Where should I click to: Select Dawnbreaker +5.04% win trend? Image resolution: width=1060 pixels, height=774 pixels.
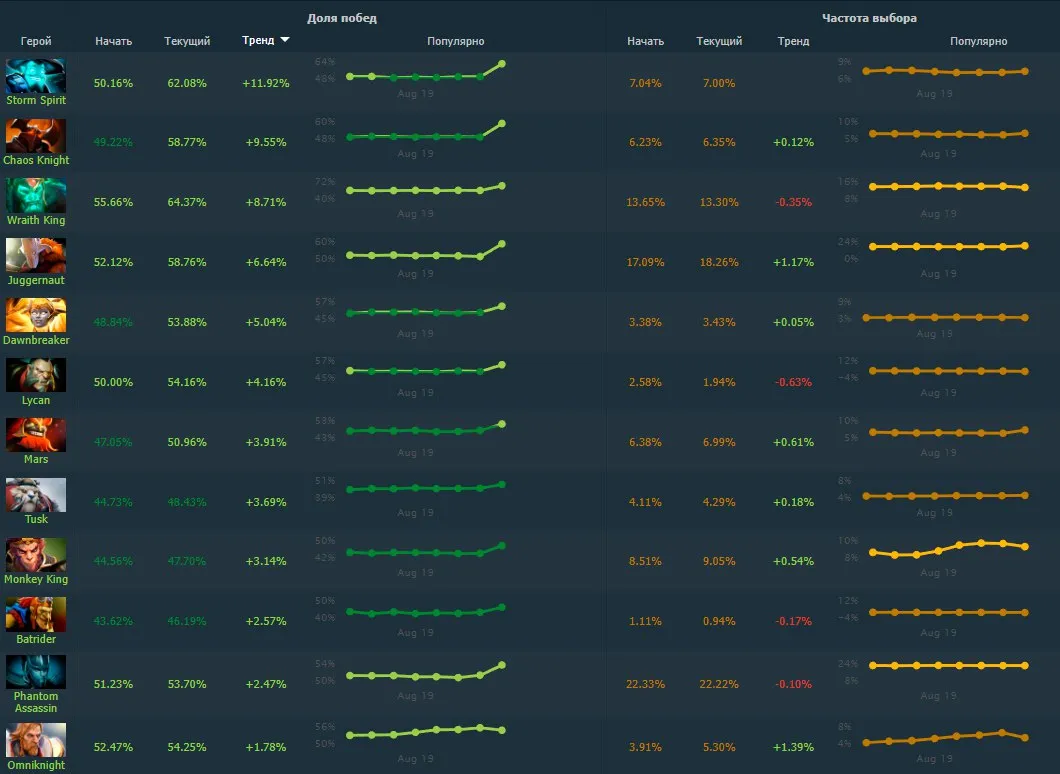tap(266, 322)
